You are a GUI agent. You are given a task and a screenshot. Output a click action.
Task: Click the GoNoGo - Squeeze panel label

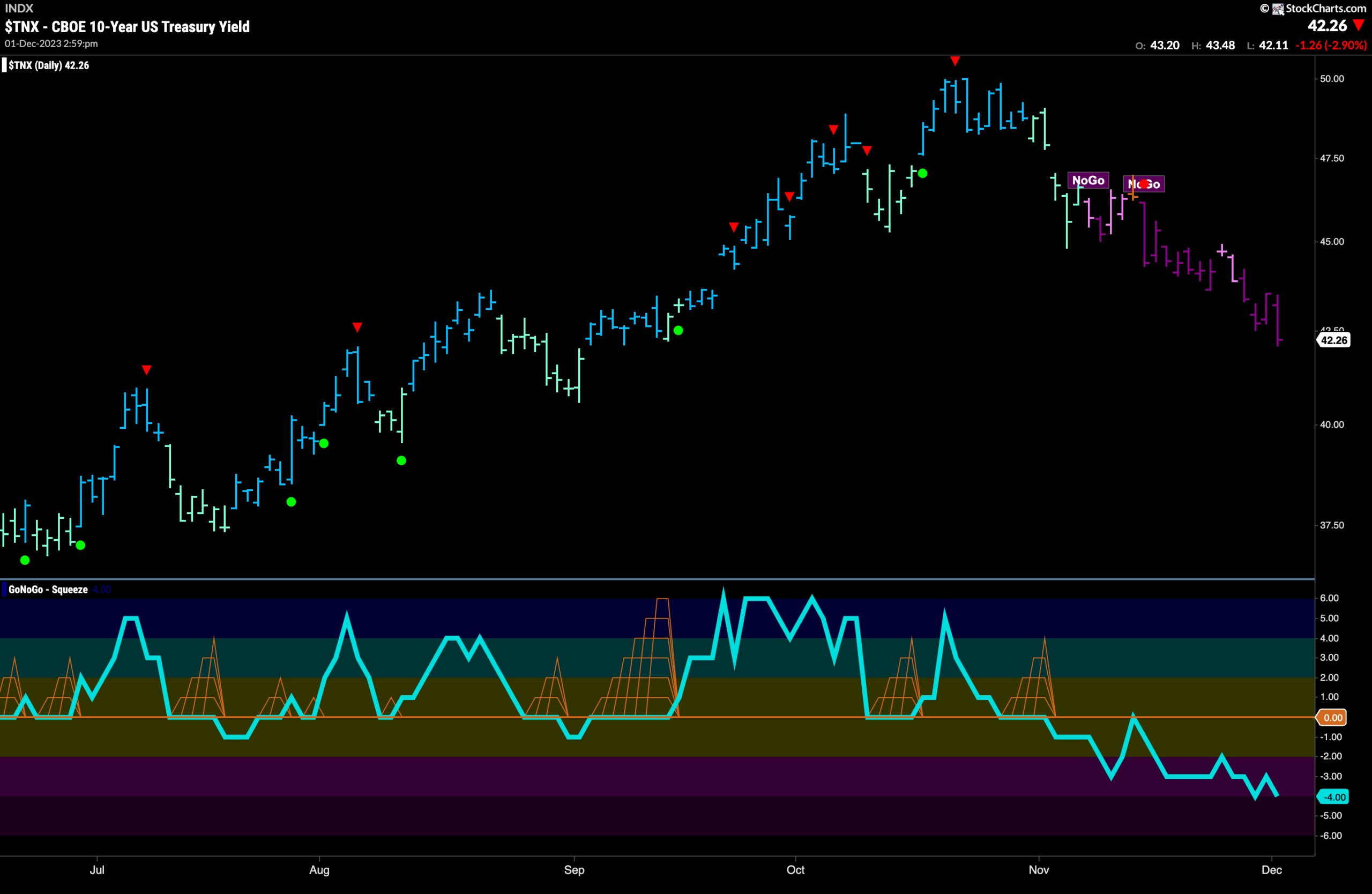[48, 590]
